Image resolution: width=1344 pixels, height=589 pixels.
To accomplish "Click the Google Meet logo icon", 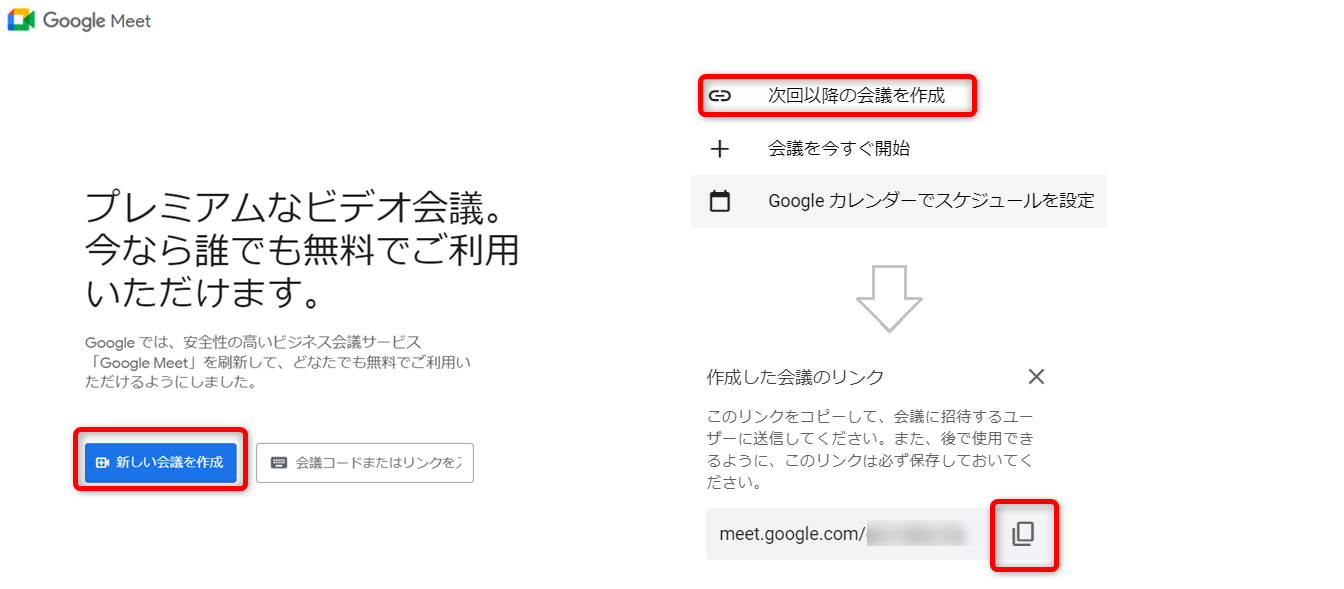I will (21, 20).
